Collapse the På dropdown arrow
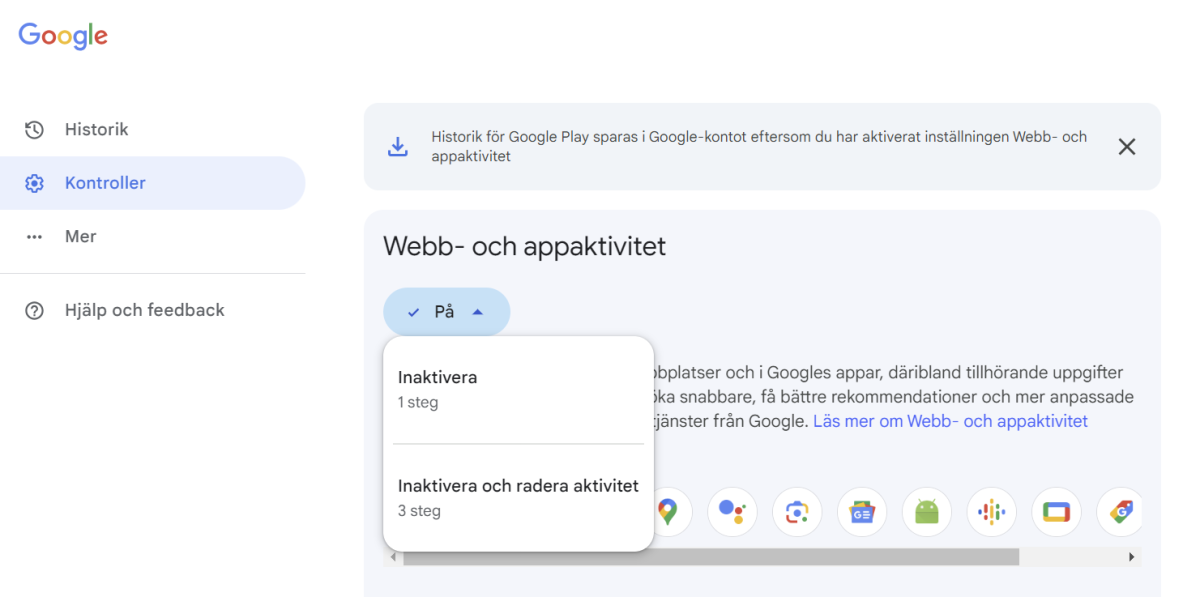This screenshot has width=1200, height=597. (478, 311)
